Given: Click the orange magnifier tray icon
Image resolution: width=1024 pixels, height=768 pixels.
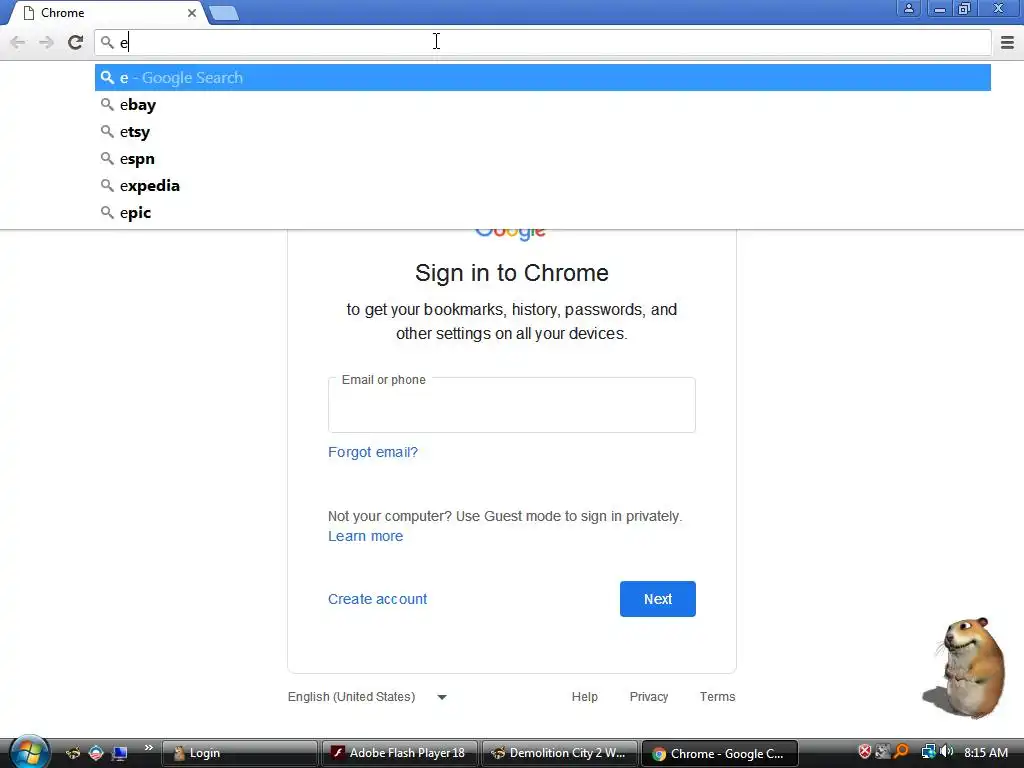Looking at the screenshot, I should coord(901,752).
